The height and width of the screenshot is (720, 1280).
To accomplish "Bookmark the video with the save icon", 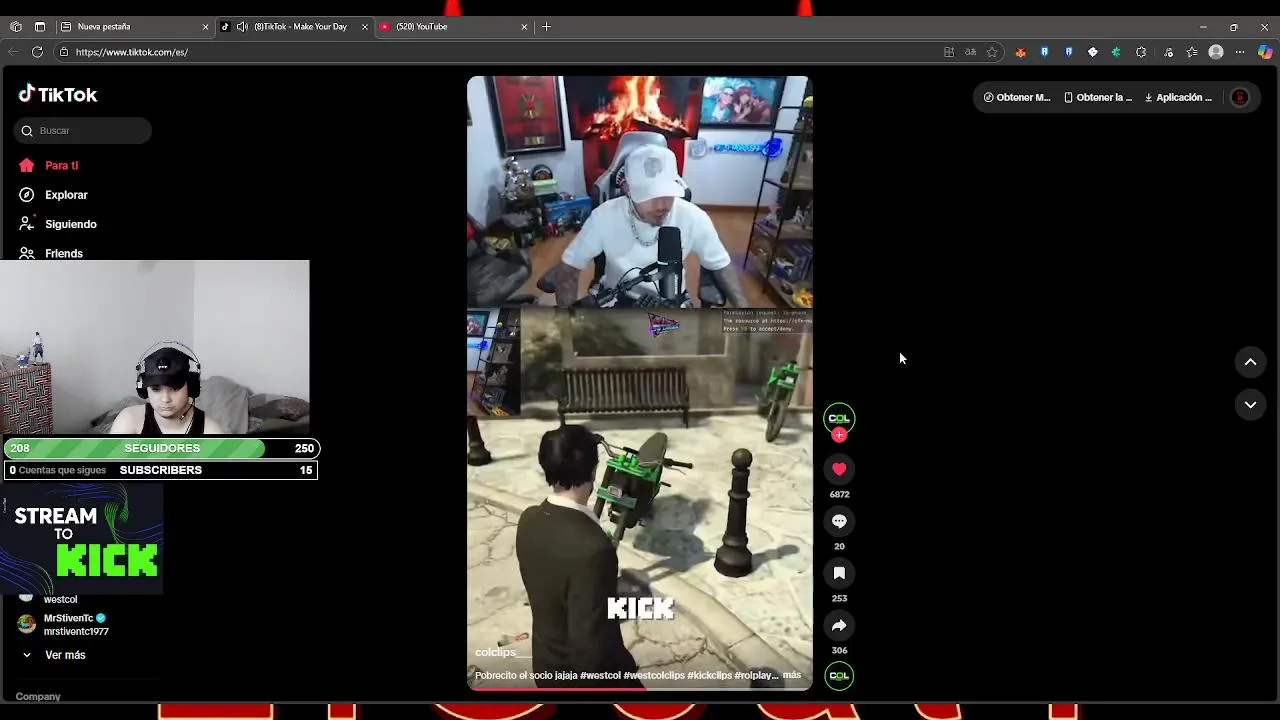I will point(839,573).
